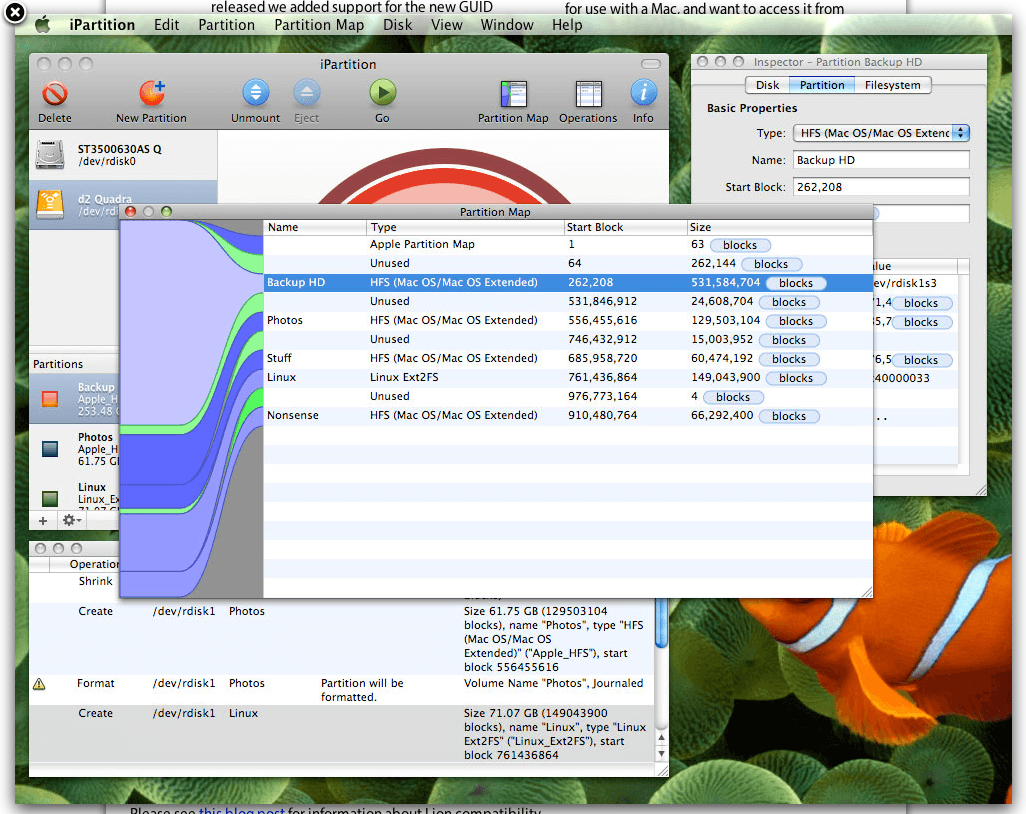Viewport: 1026px width, 814px height.
Task: Open blocks unit popup for Backup HD row
Action: pos(796,283)
